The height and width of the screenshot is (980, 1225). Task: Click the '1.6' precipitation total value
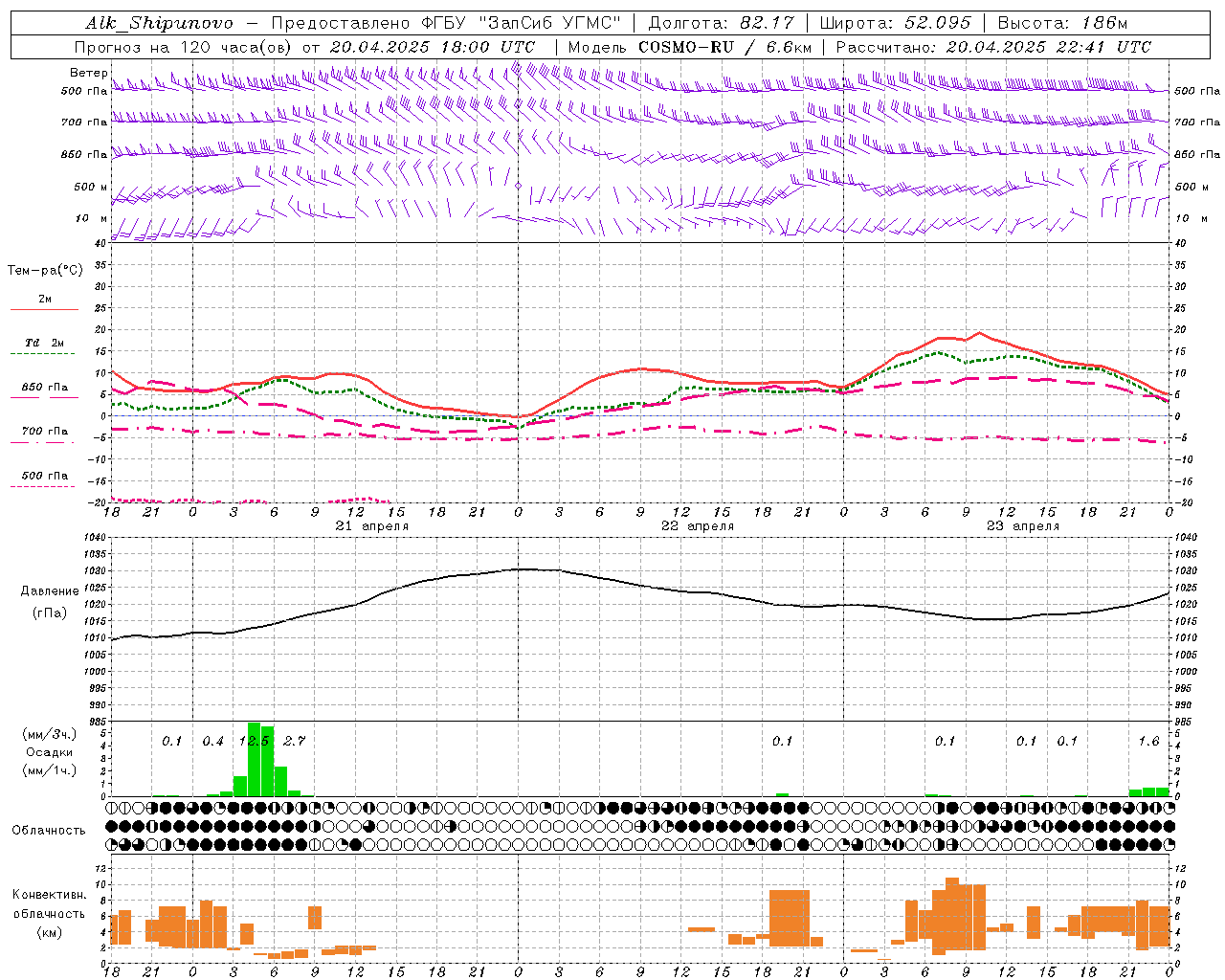(x=1148, y=741)
